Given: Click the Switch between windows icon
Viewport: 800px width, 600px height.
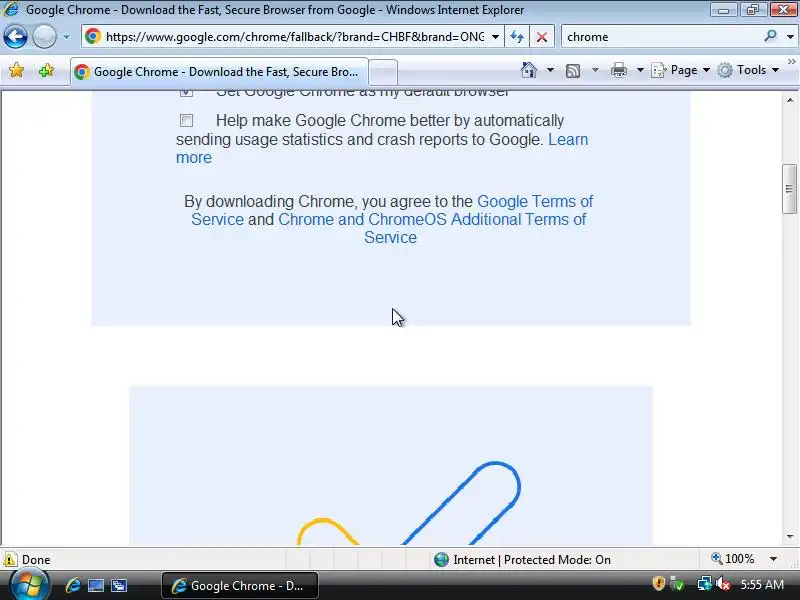Looking at the screenshot, I should point(119,585).
